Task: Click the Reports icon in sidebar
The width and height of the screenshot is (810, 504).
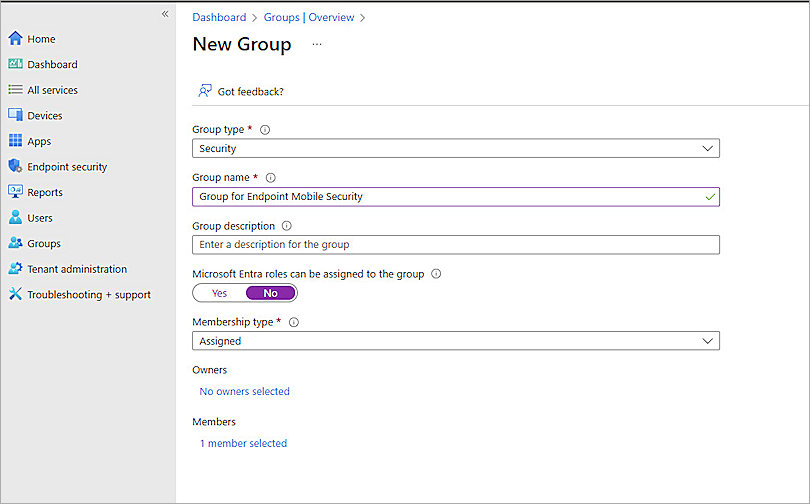Action: [x=15, y=192]
